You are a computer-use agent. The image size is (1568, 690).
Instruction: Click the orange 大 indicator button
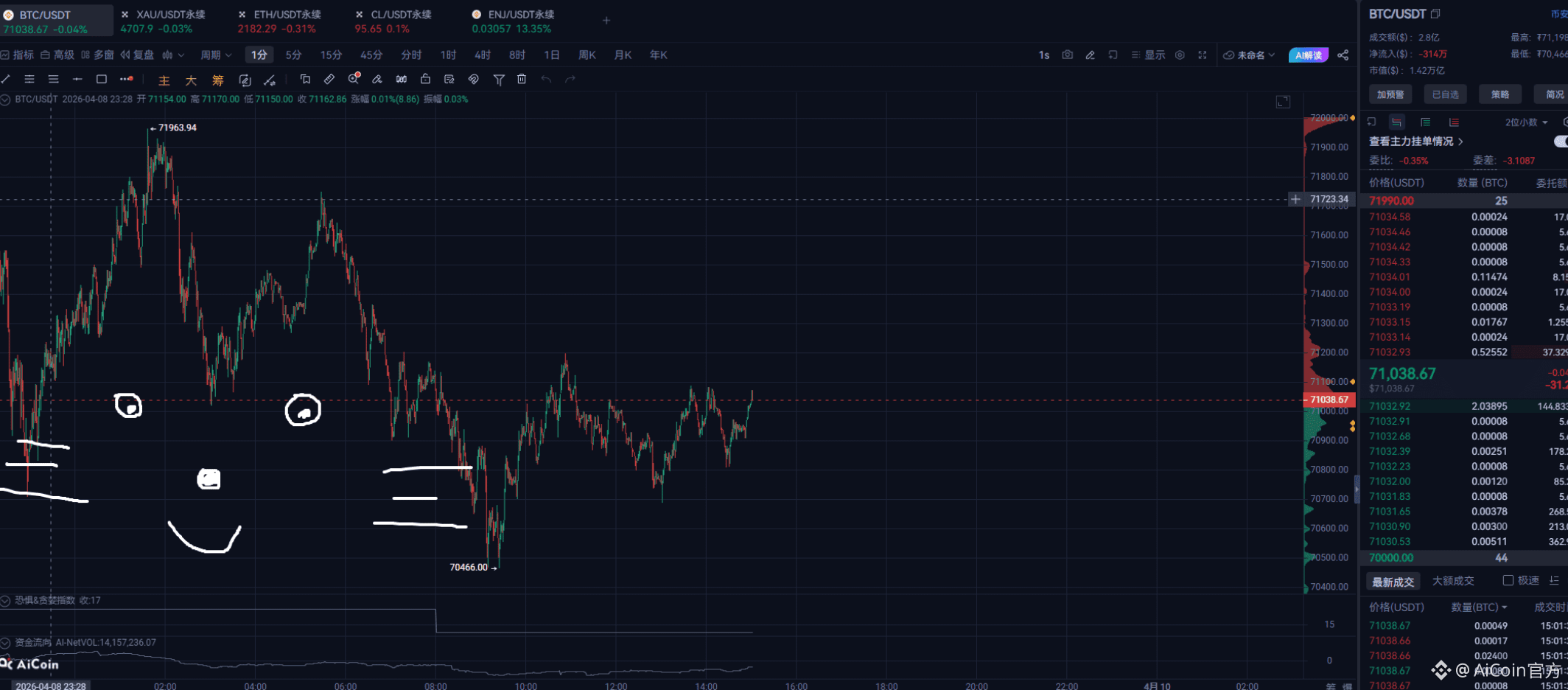click(191, 80)
